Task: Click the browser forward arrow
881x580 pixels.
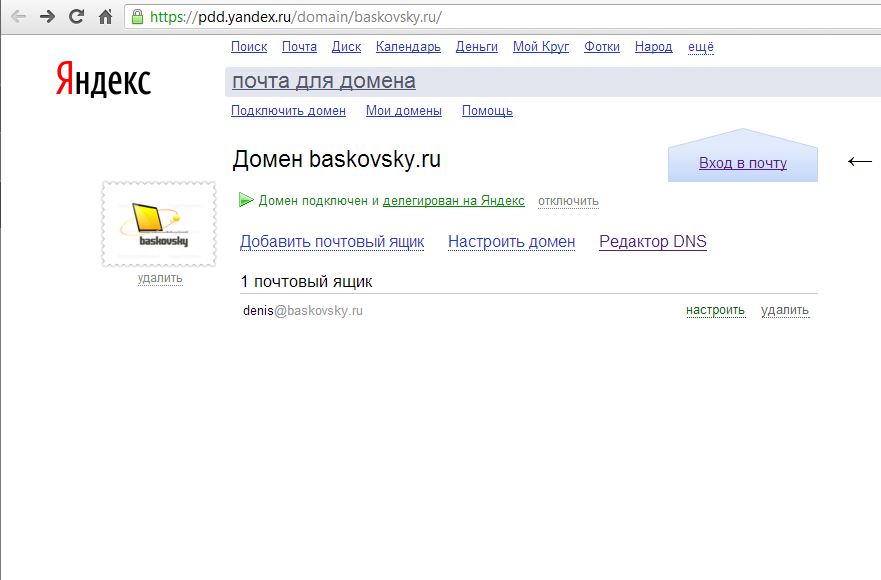Action: (47, 16)
